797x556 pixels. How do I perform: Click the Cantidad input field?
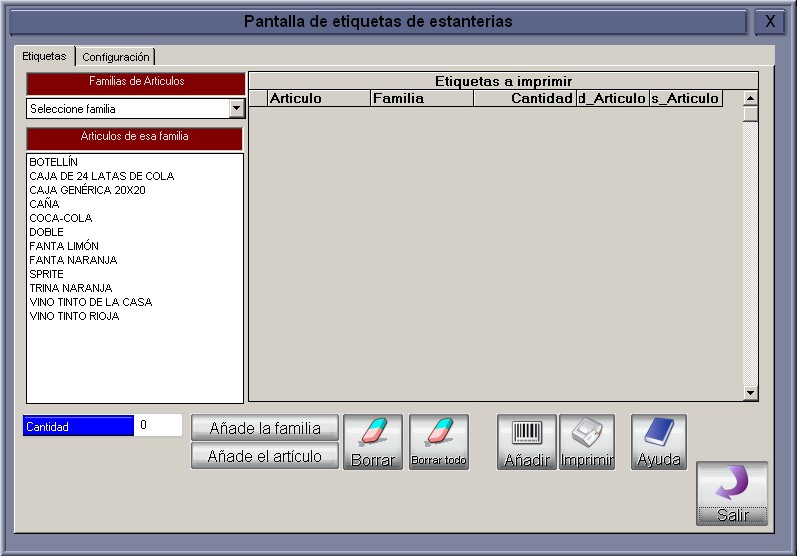pyautogui.click(x=158, y=426)
